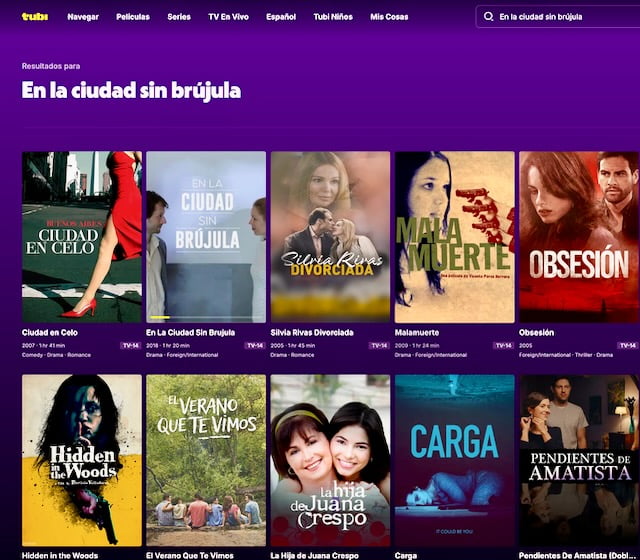The image size is (640, 560).
Task: Open Obsesión poster
Action: [578, 237]
